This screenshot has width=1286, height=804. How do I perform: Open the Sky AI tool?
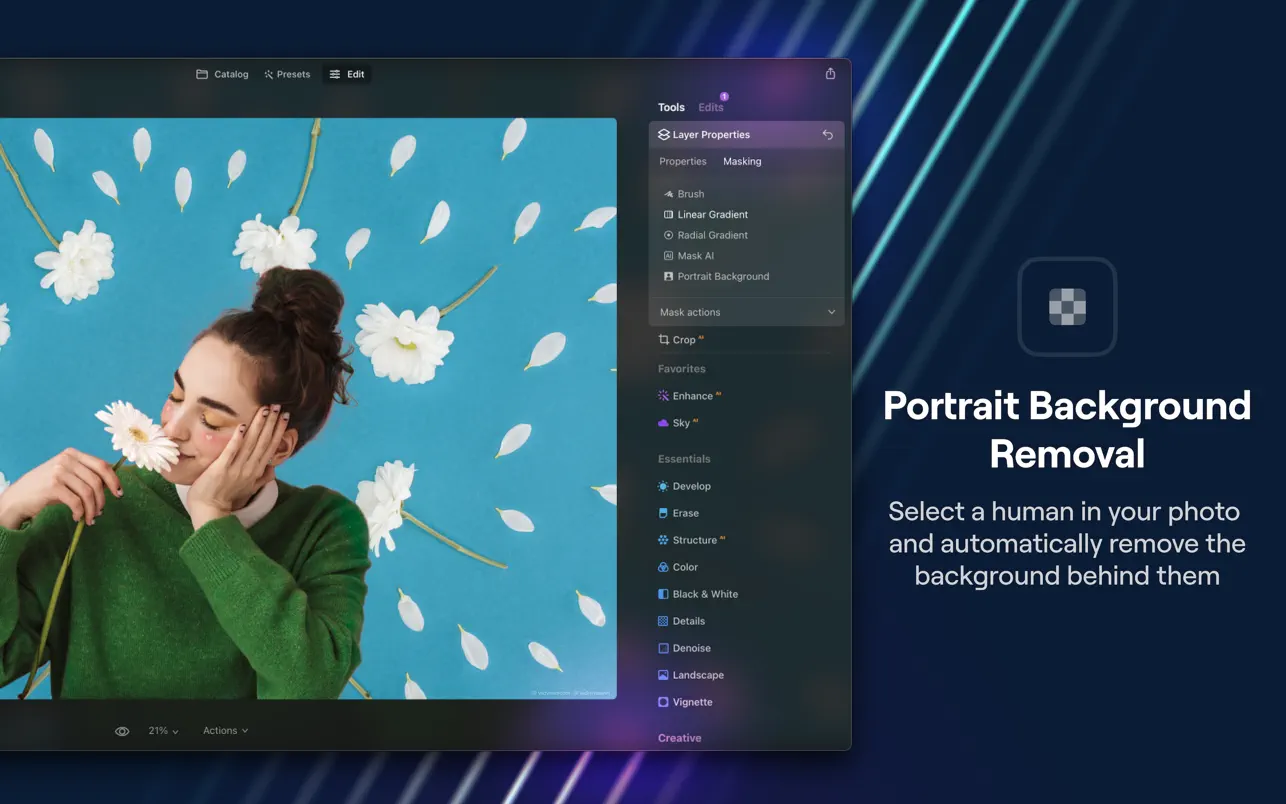tap(680, 423)
